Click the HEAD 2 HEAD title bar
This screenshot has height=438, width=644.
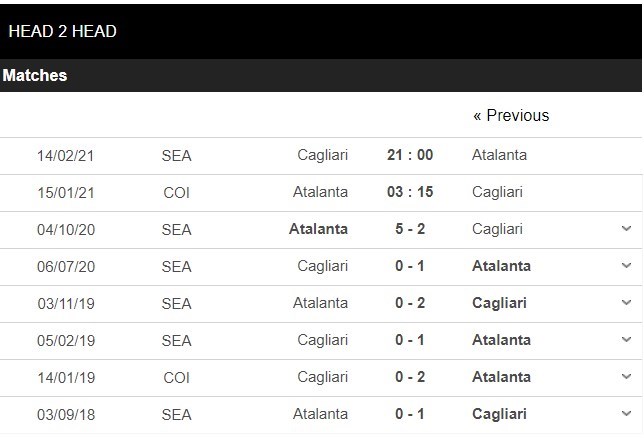click(x=62, y=31)
